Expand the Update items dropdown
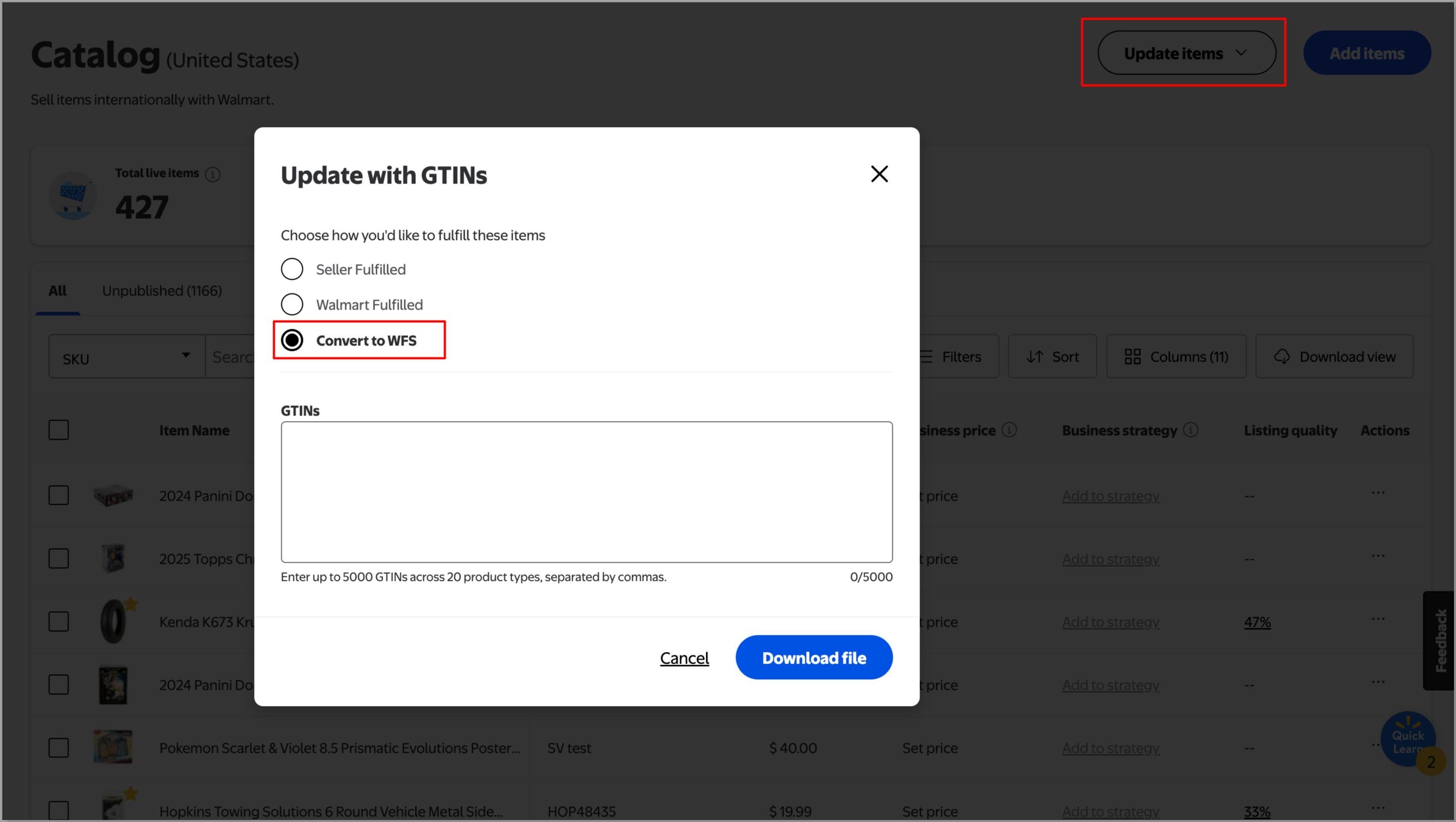The width and height of the screenshot is (1456, 822). coord(1186,53)
